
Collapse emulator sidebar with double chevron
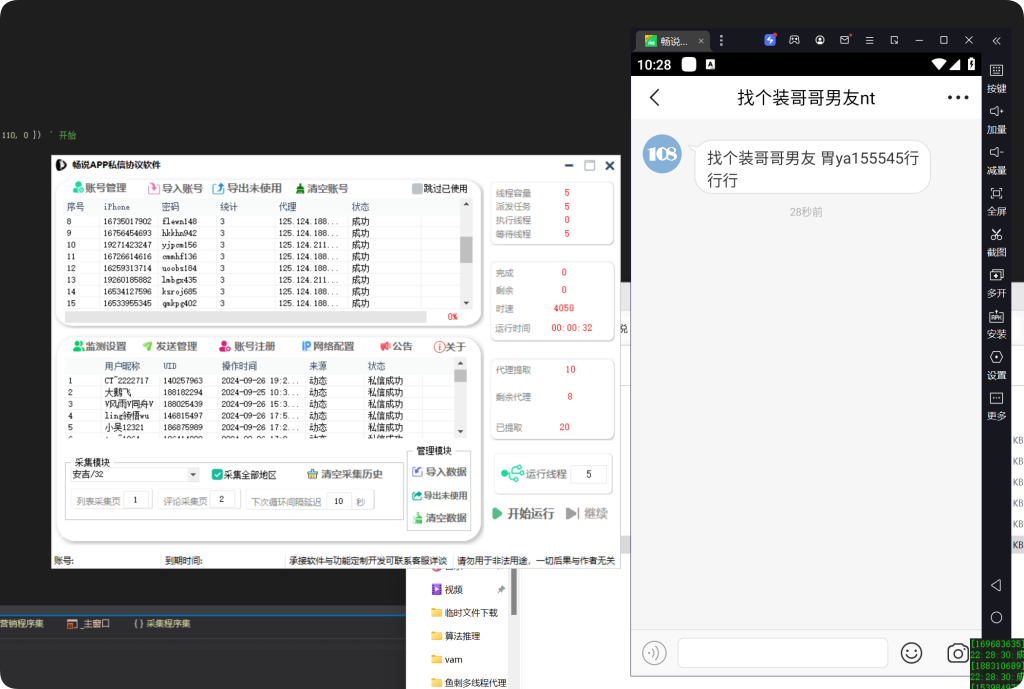coord(996,41)
